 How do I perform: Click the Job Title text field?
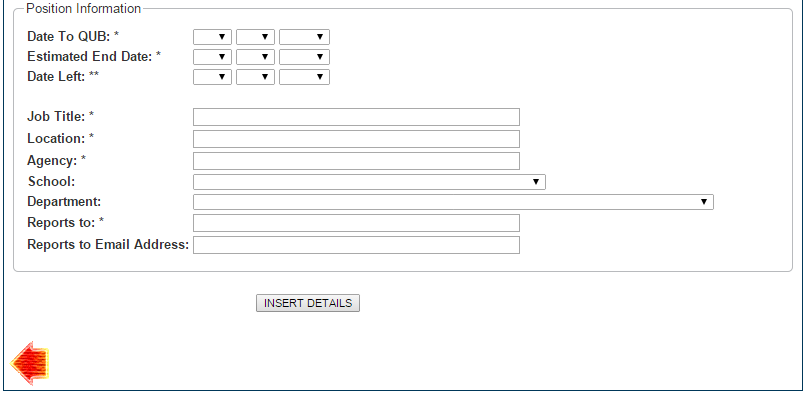click(356, 117)
